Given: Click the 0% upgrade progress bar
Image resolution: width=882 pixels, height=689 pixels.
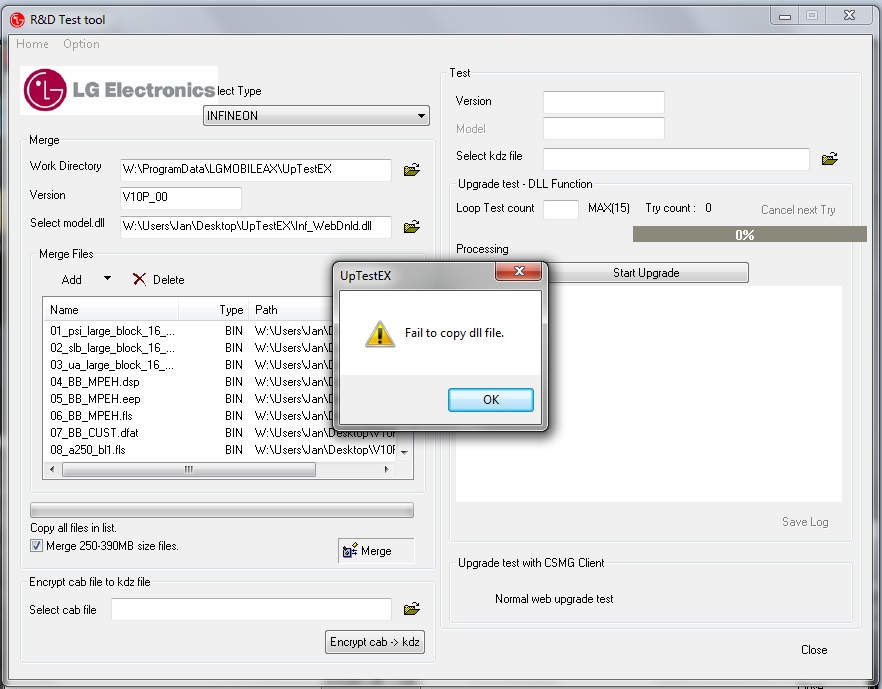Looking at the screenshot, I should point(749,235).
